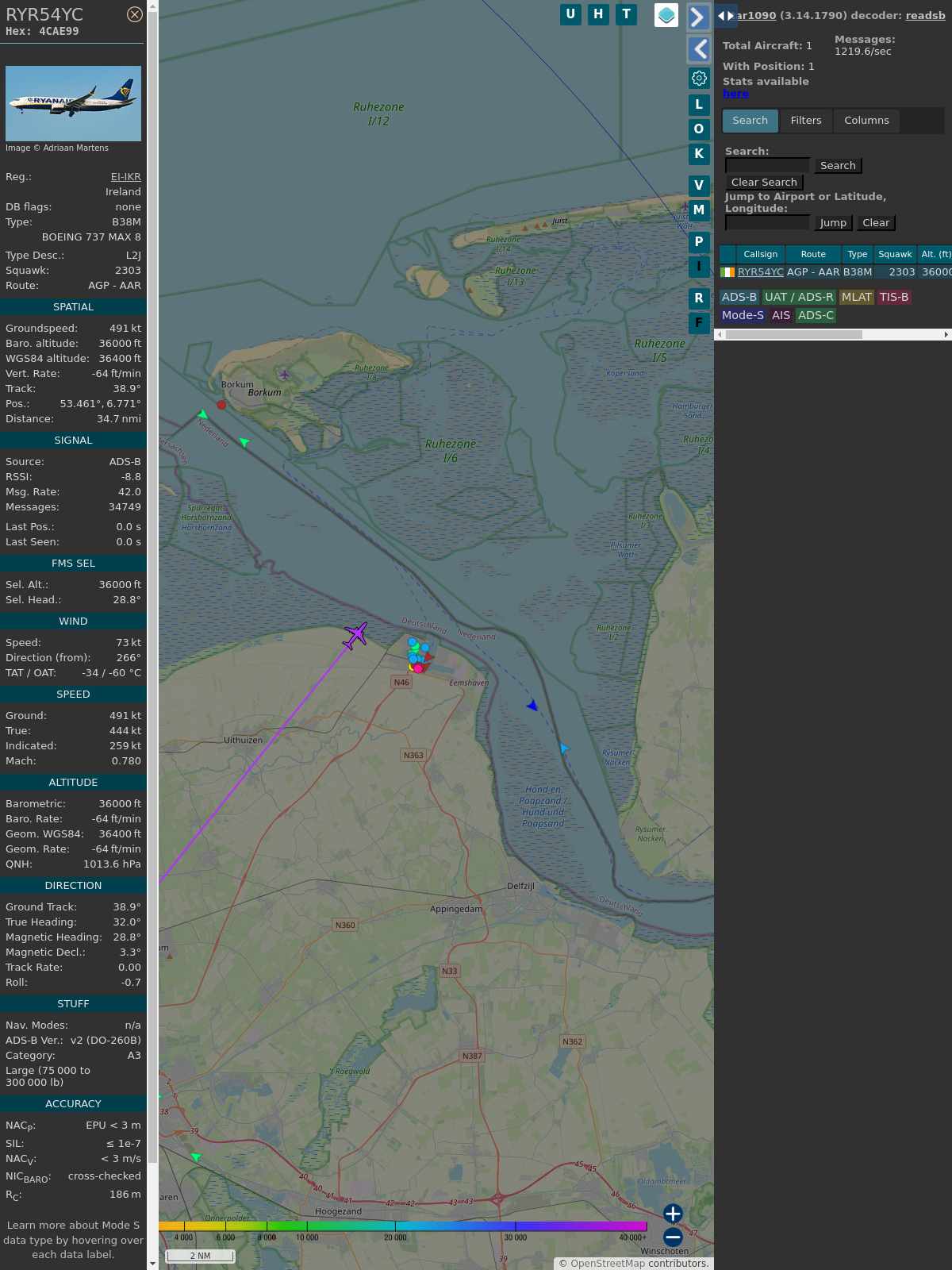Image resolution: width=952 pixels, height=1270 pixels.
Task: Close the RYR54YC aircraft info panel
Action: coord(135,14)
